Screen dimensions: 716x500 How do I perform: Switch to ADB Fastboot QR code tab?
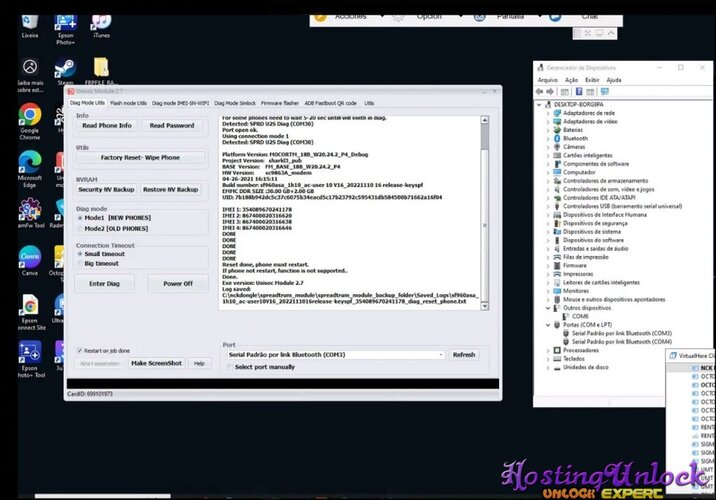click(x=331, y=103)
